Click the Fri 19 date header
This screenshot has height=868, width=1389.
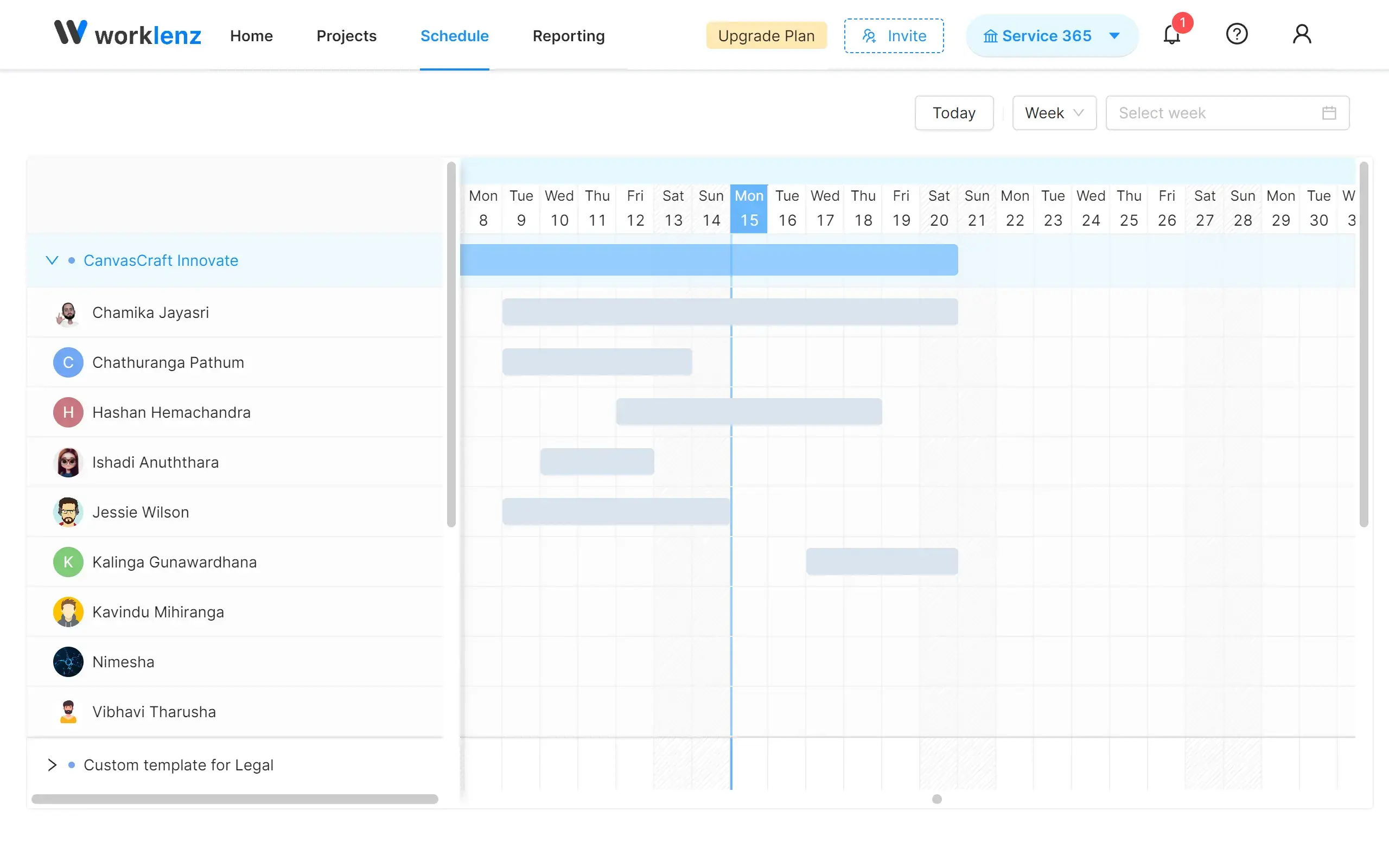(x=901, y=208)
